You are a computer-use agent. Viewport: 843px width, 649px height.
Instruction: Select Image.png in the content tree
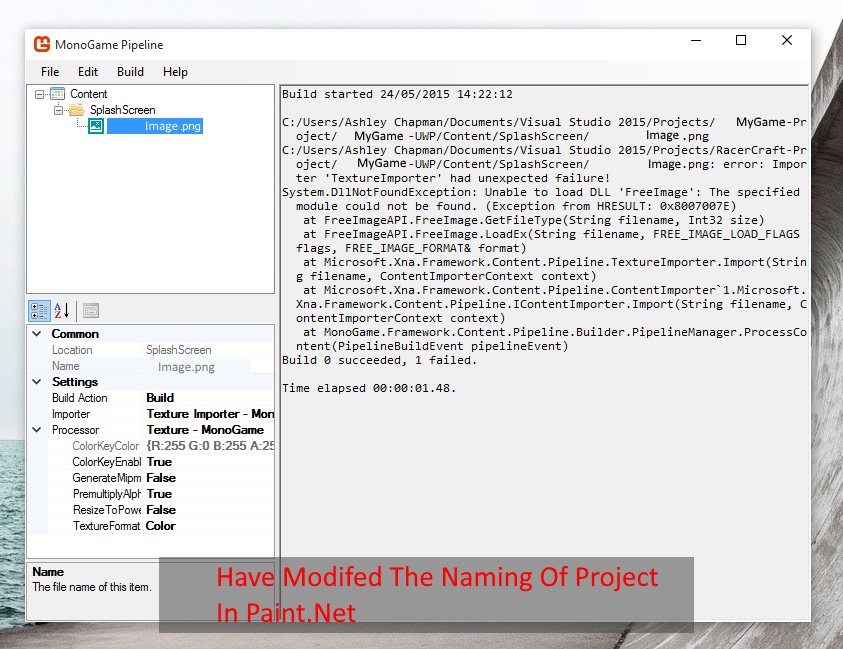point(155,126)
